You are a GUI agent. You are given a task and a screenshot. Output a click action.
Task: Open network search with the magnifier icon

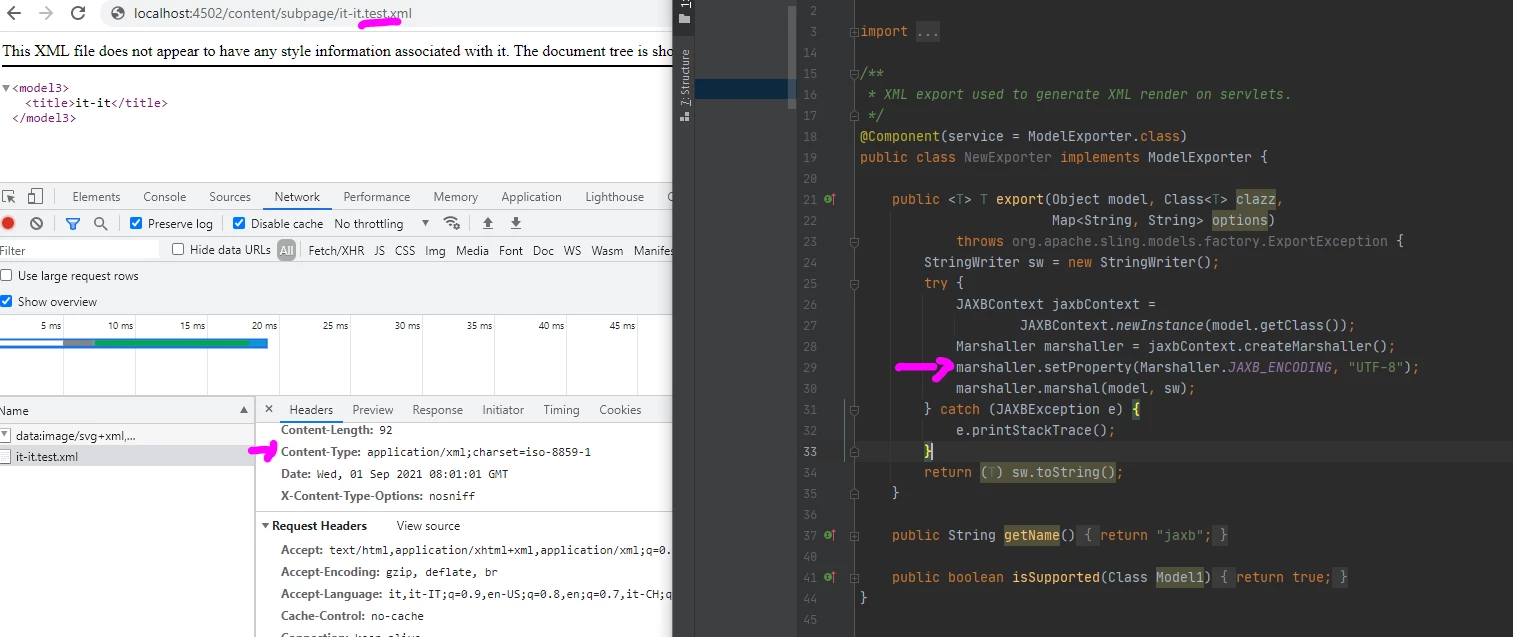tap(100, 224)
